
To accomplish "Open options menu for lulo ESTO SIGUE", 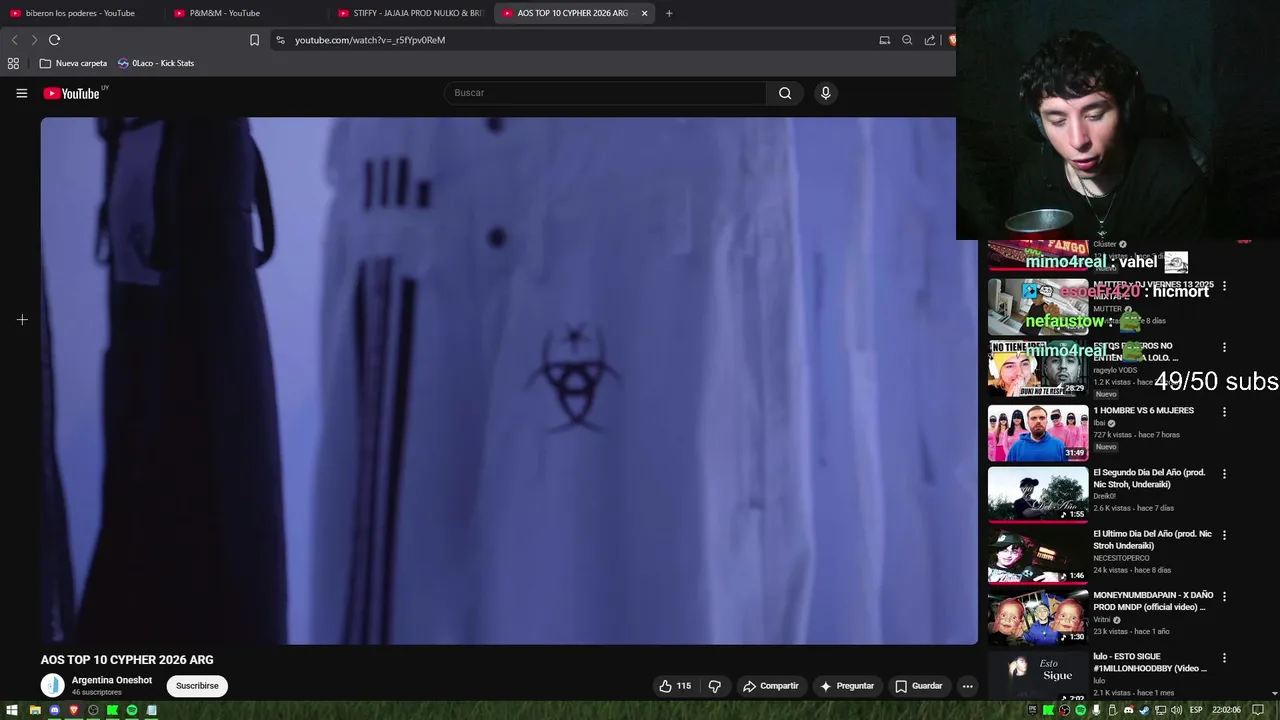I will 1224,658.
